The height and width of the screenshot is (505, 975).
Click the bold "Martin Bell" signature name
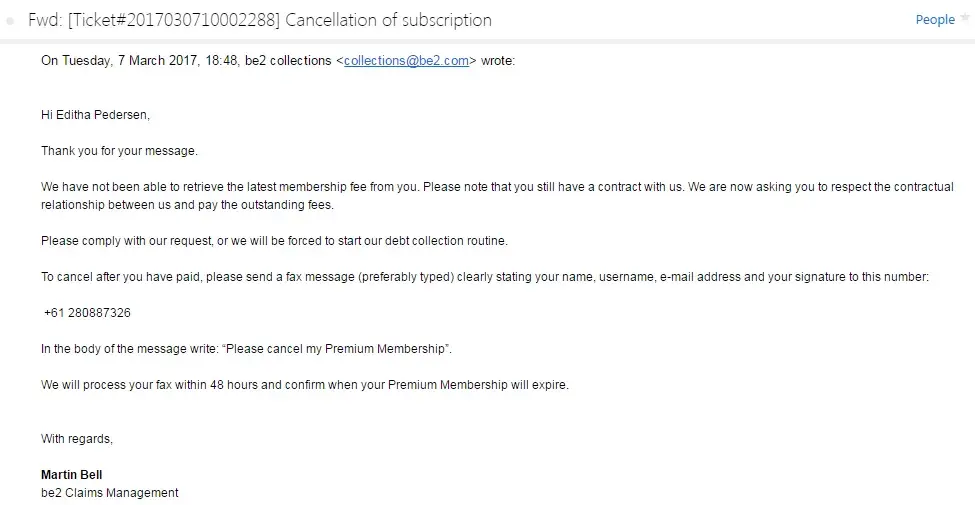click(x=71, y=475)
